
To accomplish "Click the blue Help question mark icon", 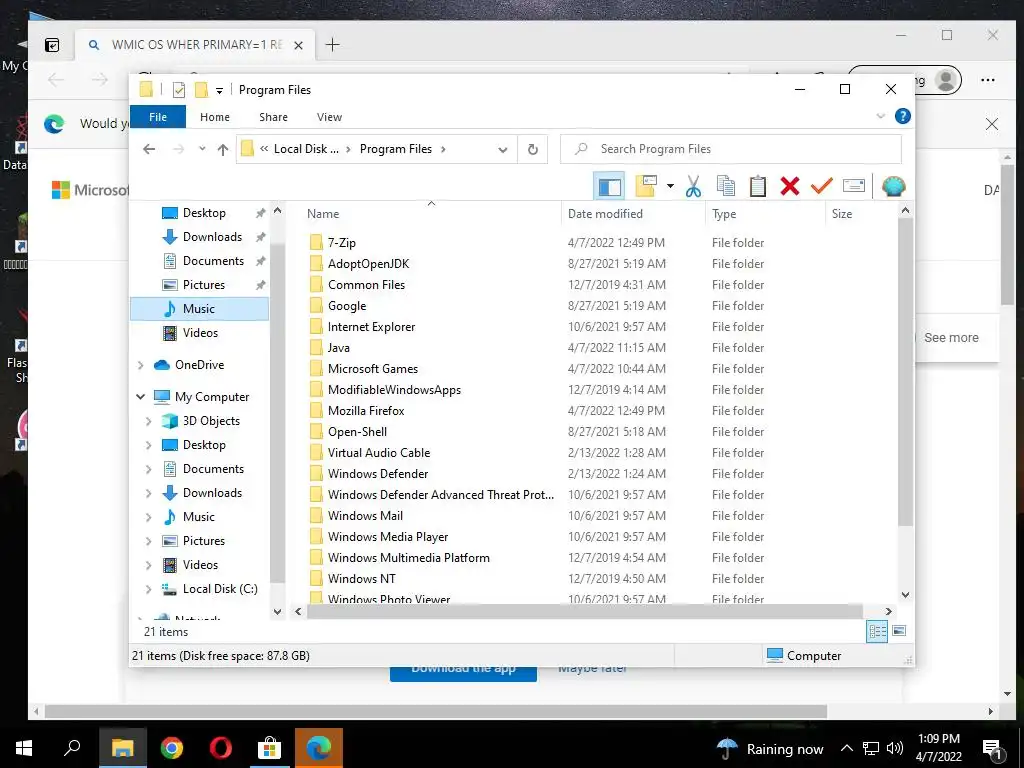I will (903, 116).
